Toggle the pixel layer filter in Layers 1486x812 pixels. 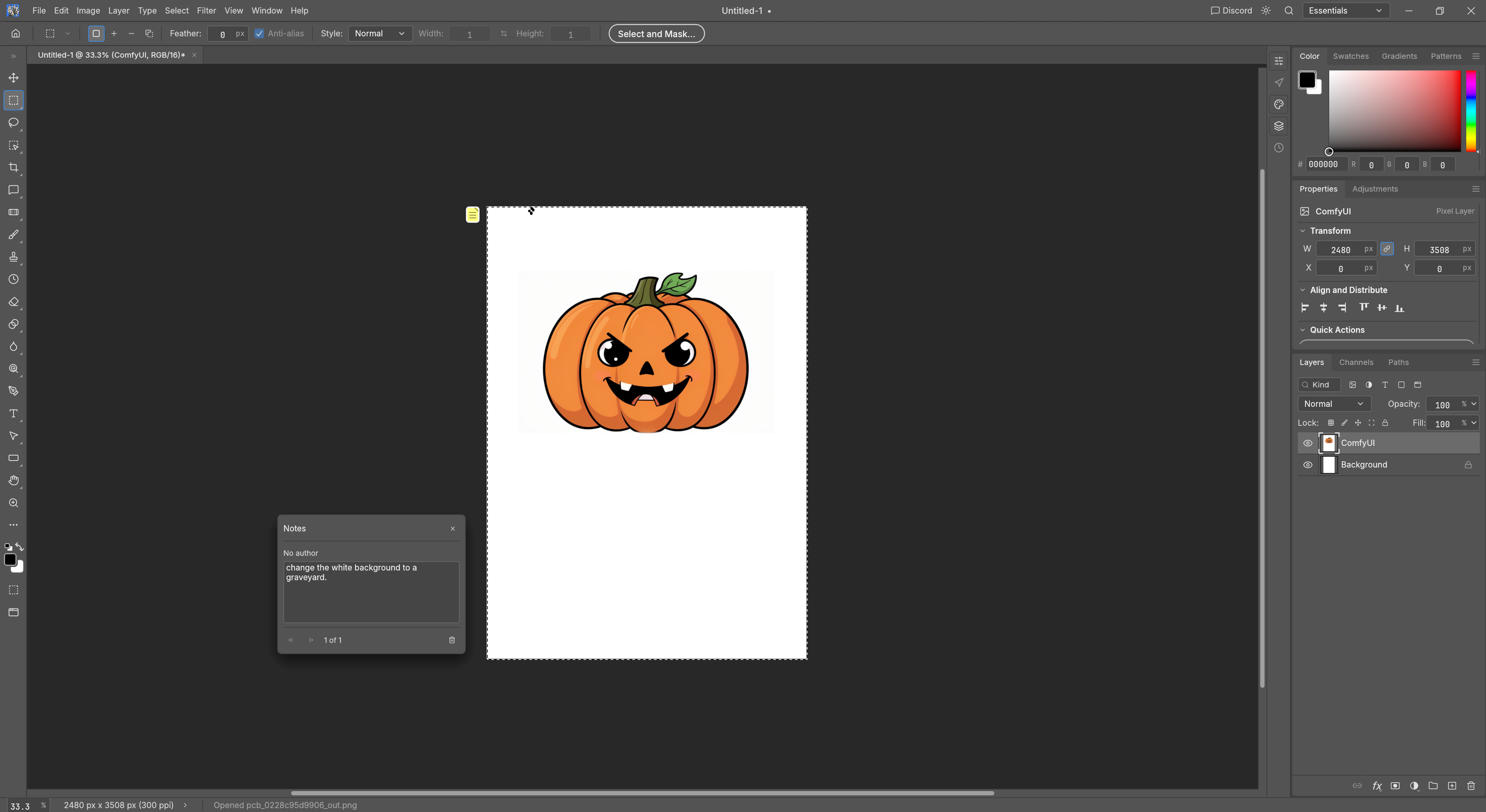click(x=1353, y=385)
